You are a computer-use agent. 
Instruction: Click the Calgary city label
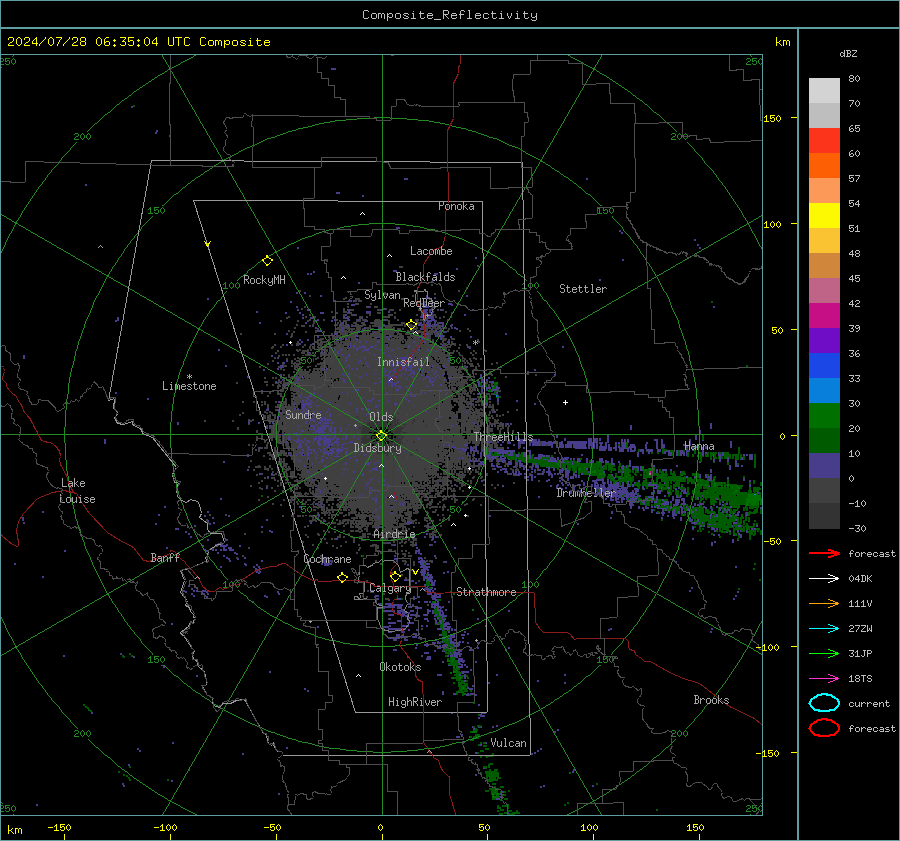coord(390,588)
